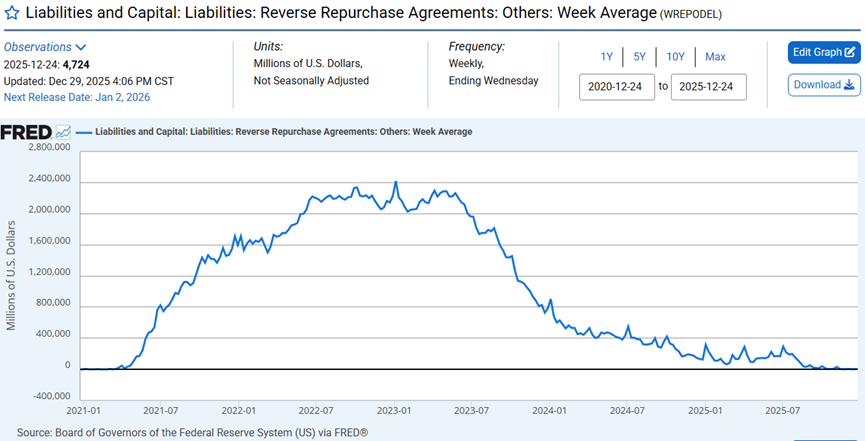Click the pencil icon in Edit Graph
865x441 pixels.
coord(849,53)
